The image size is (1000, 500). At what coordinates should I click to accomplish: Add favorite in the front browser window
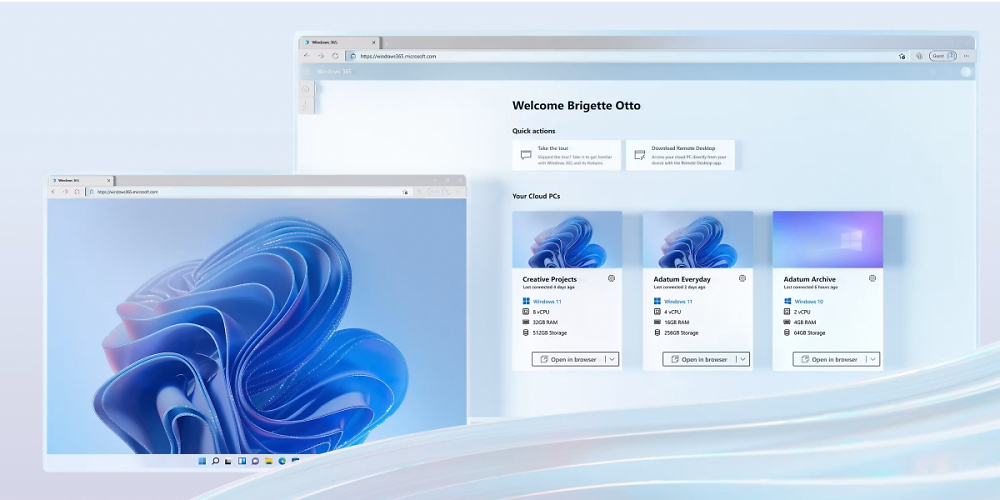point(405,192)
